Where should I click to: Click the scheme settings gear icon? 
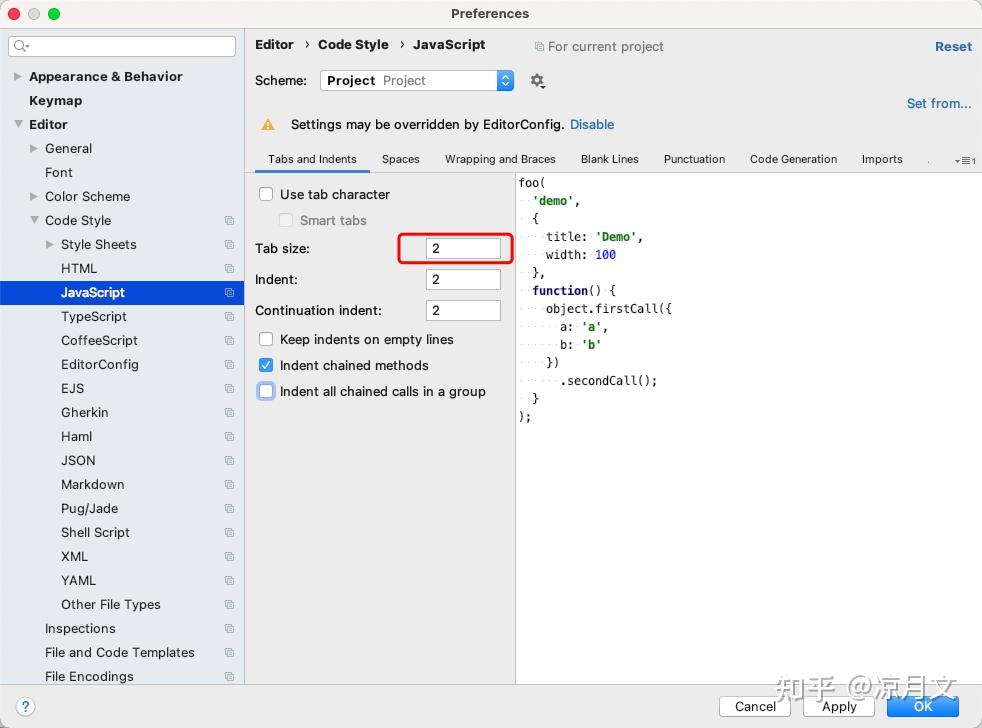(537, 81)
